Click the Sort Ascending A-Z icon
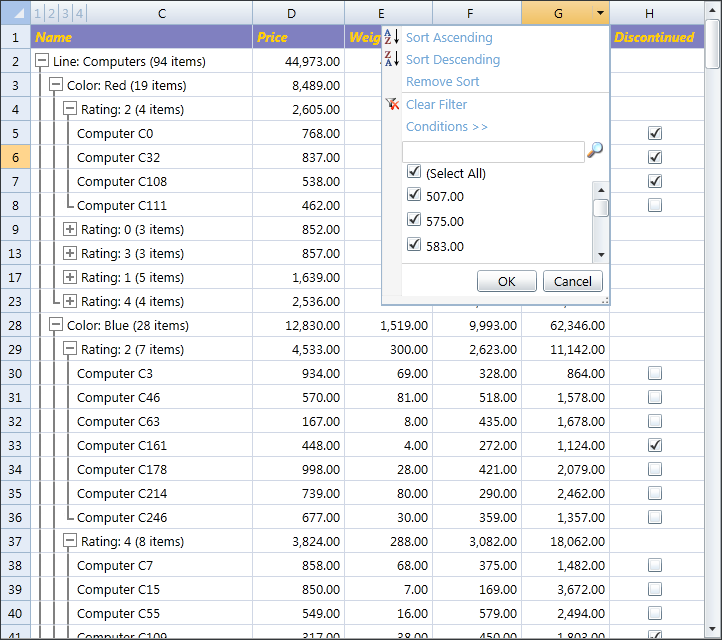722x640 pixels. (391, 37)
